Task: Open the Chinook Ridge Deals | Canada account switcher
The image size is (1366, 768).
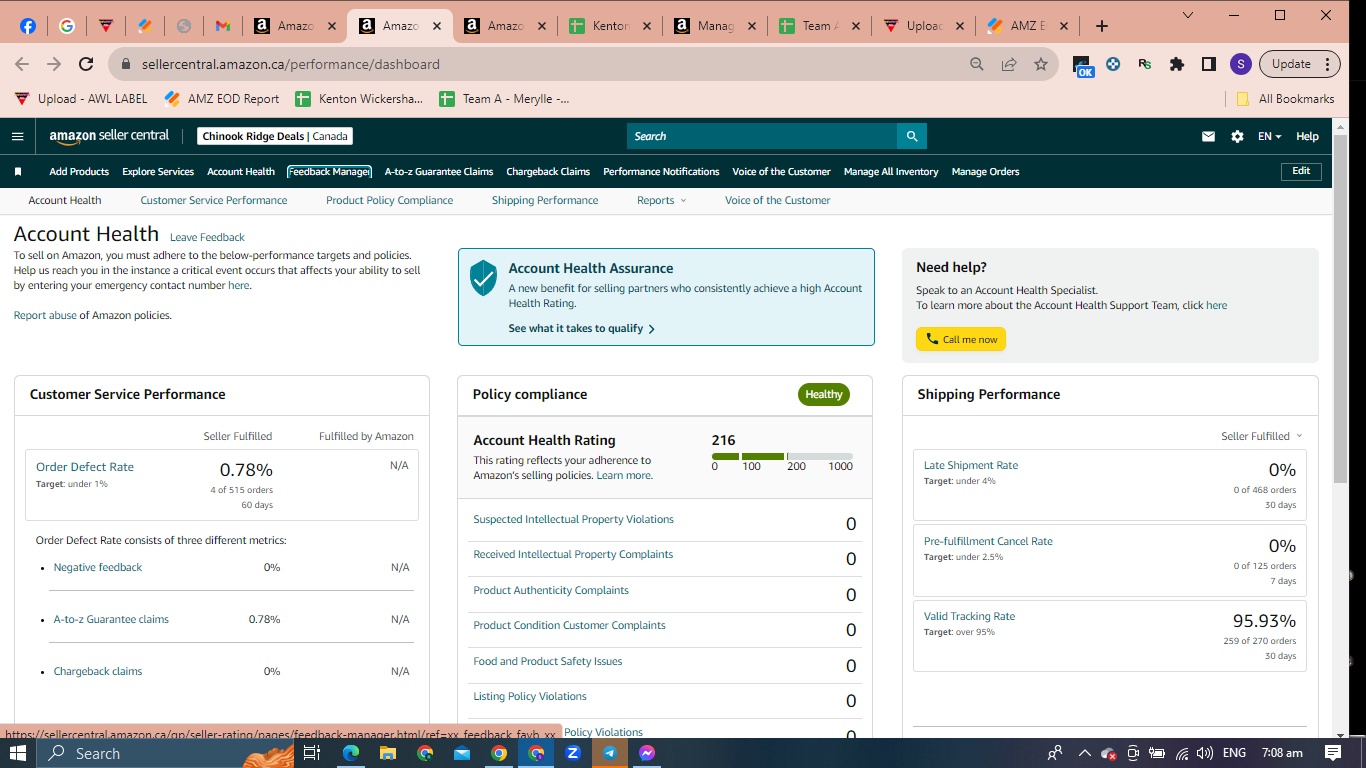Action: click(x=275, y=136)
